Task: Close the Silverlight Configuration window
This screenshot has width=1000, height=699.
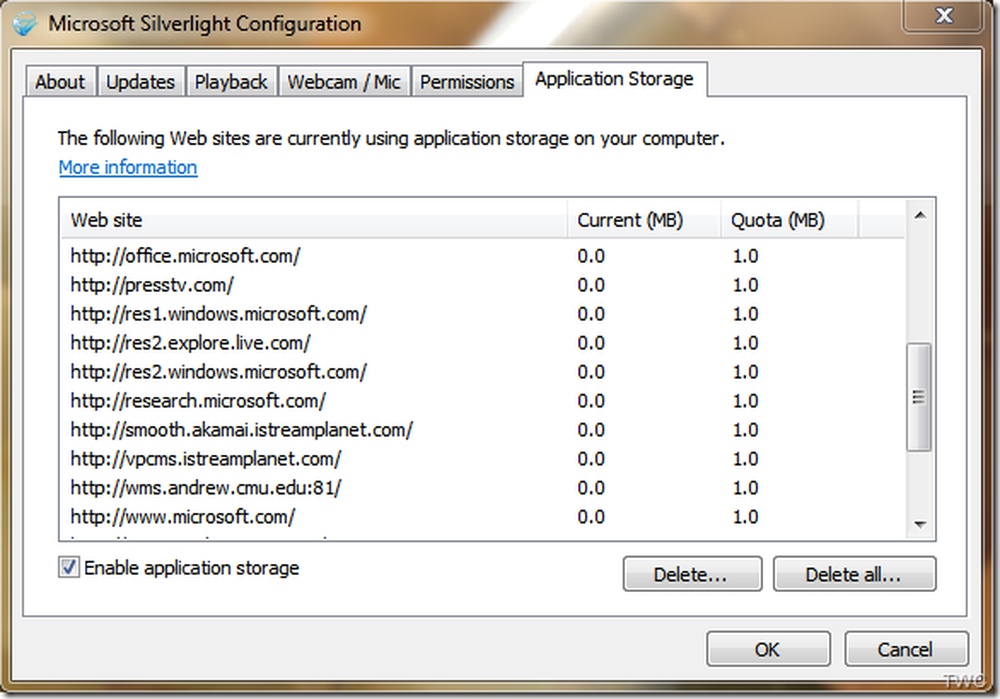Action: pos(943,15)
